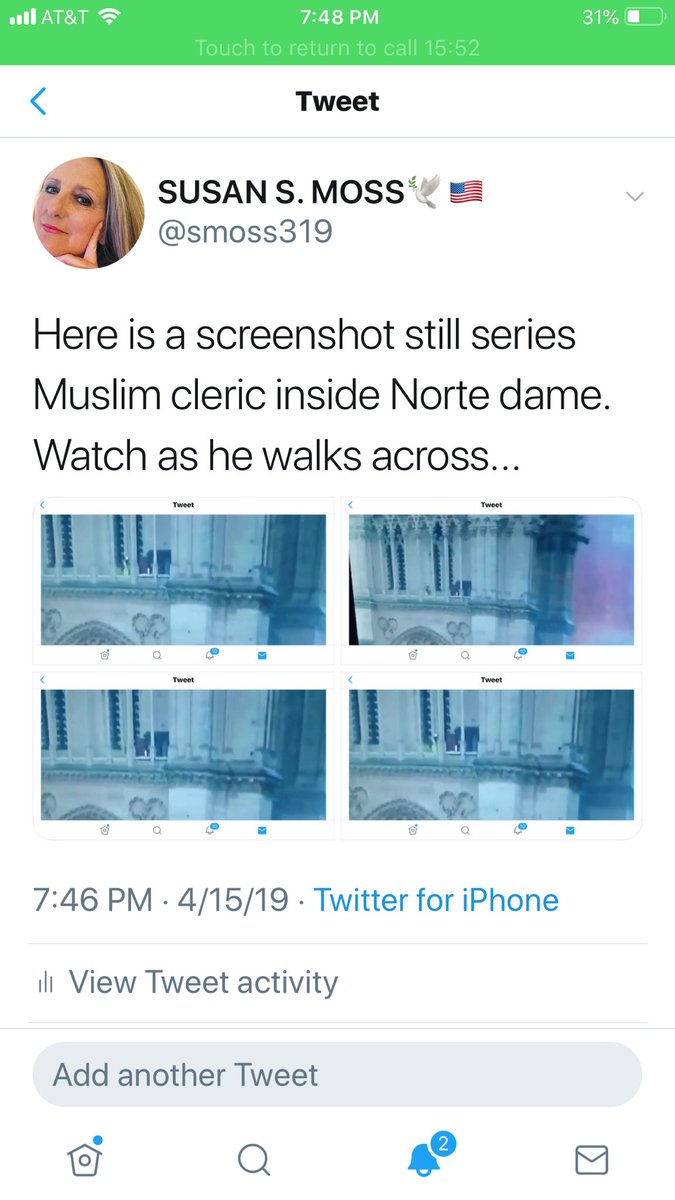Tap the battery indicator in status bar

click(644, 17)
